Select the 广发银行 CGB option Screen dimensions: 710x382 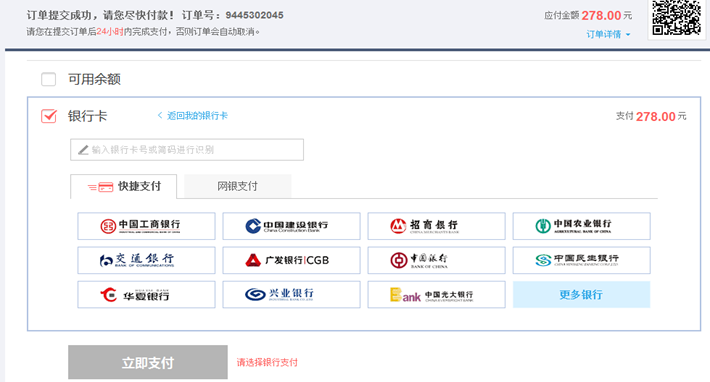coord(291,260)
